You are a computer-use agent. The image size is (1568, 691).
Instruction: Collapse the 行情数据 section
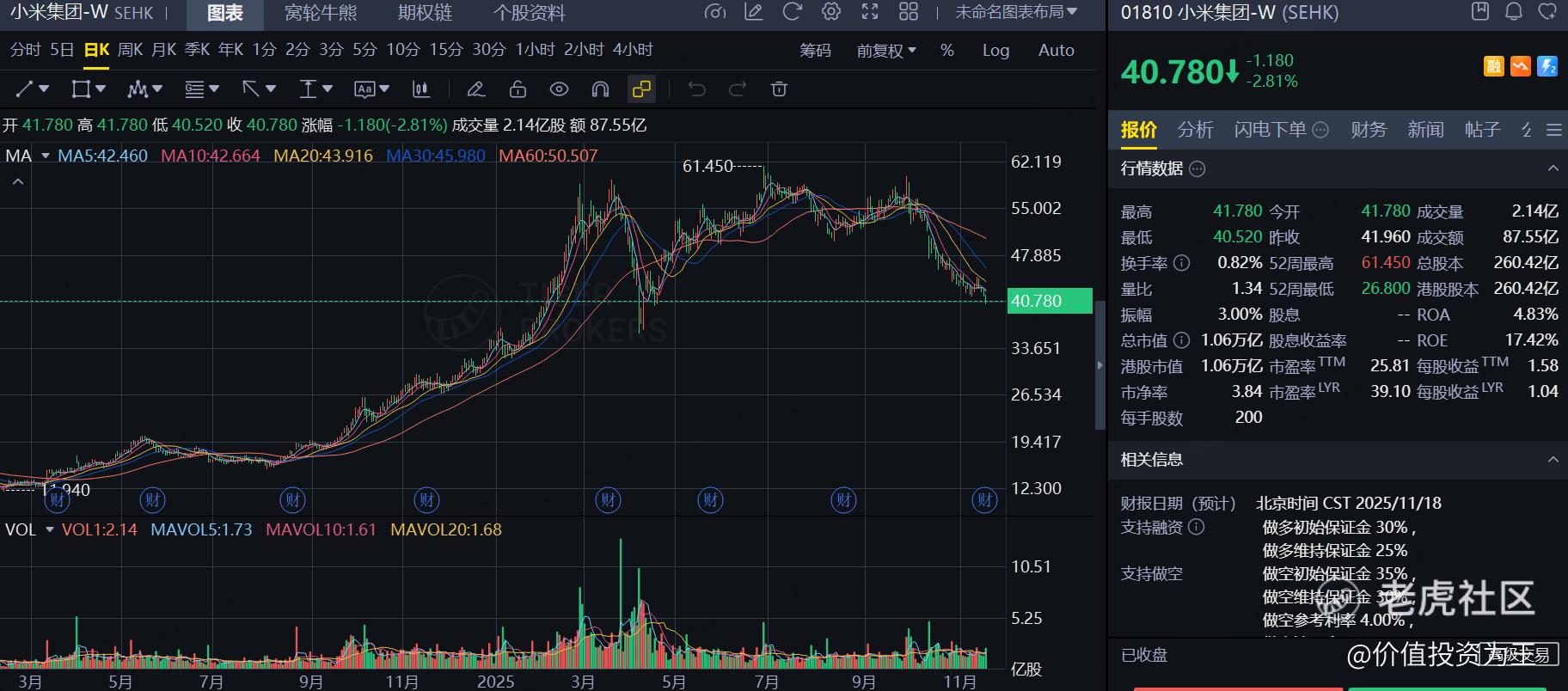coord(1553,168)
